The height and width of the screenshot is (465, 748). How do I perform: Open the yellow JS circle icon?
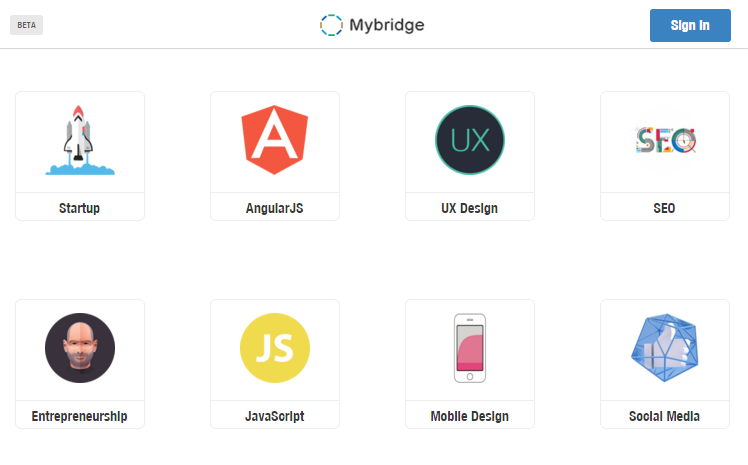point(274,348)
